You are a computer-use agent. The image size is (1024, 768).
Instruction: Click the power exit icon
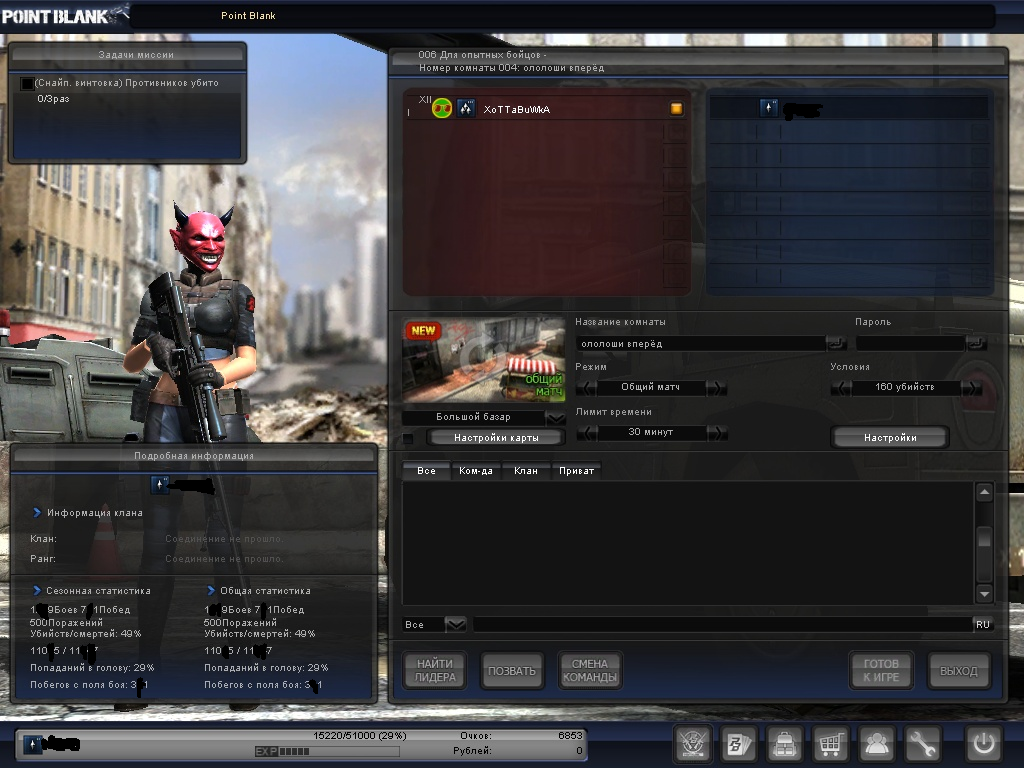coord(984,744)
